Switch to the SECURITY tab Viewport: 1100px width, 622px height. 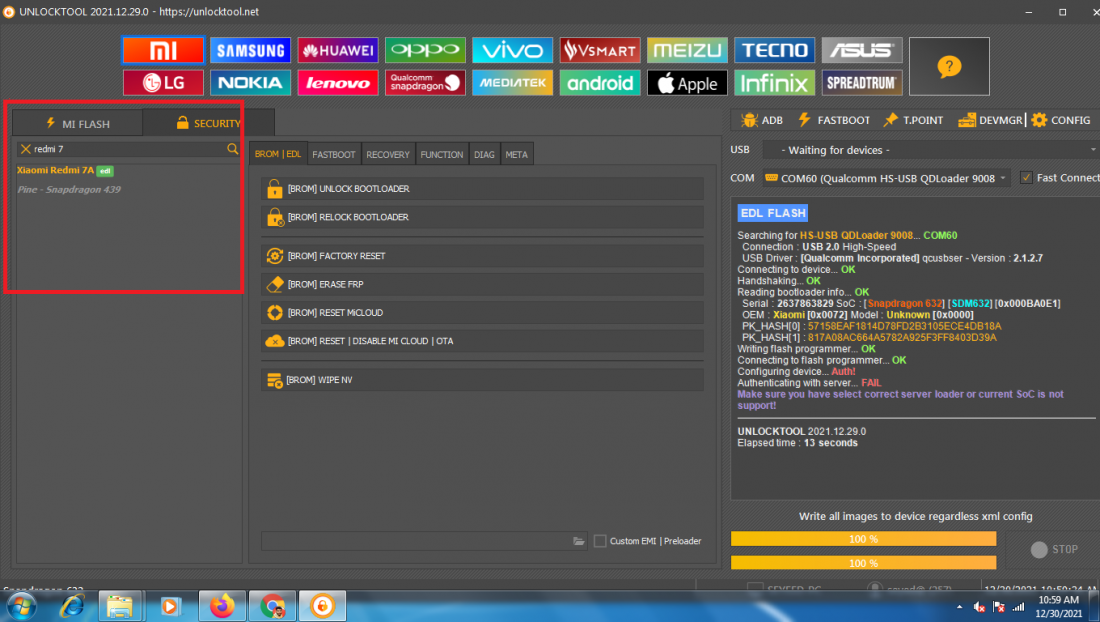[x=208, y=123]
